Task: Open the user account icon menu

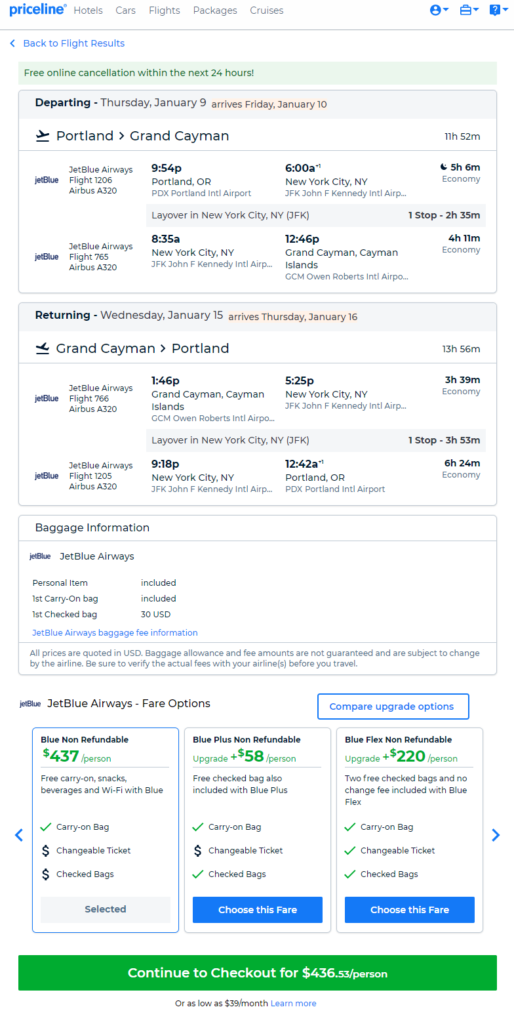Action: pyautogui.click(x=439, y=10)
